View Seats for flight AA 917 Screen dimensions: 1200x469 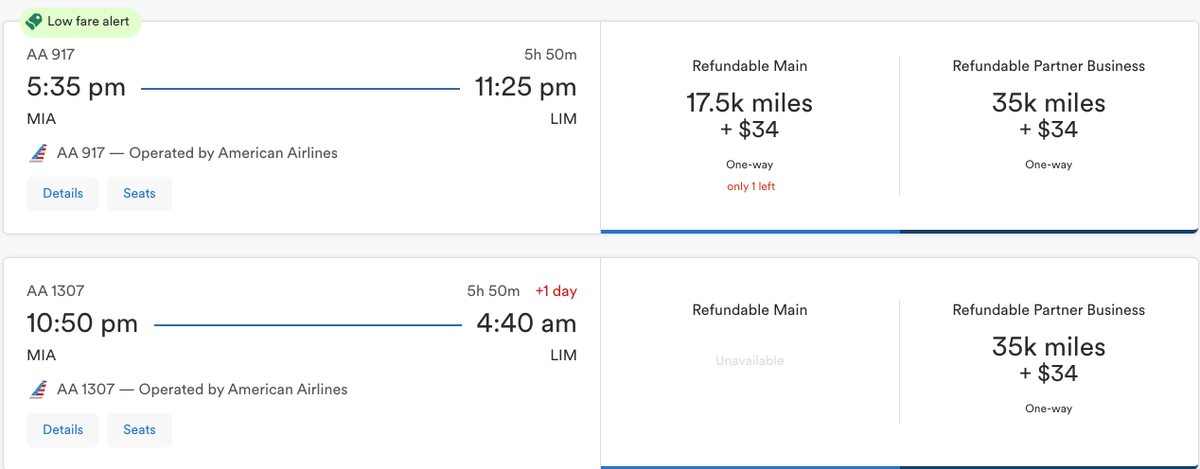point(139,194)
